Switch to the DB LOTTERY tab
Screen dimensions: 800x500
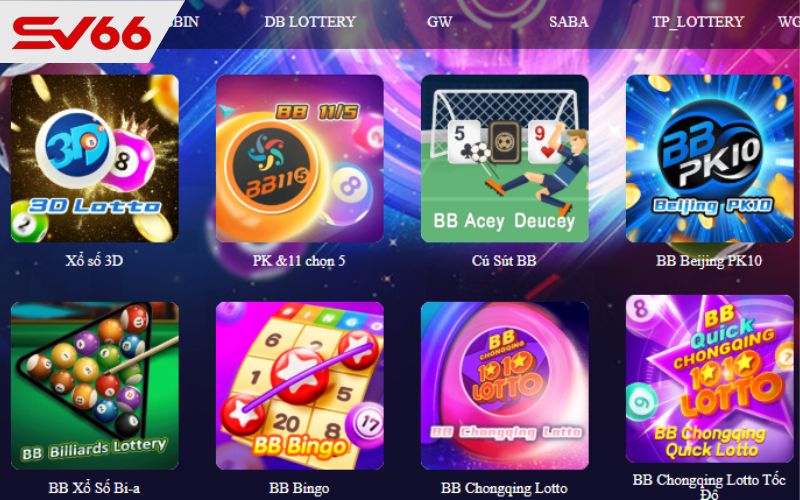(x=310, y=21)
